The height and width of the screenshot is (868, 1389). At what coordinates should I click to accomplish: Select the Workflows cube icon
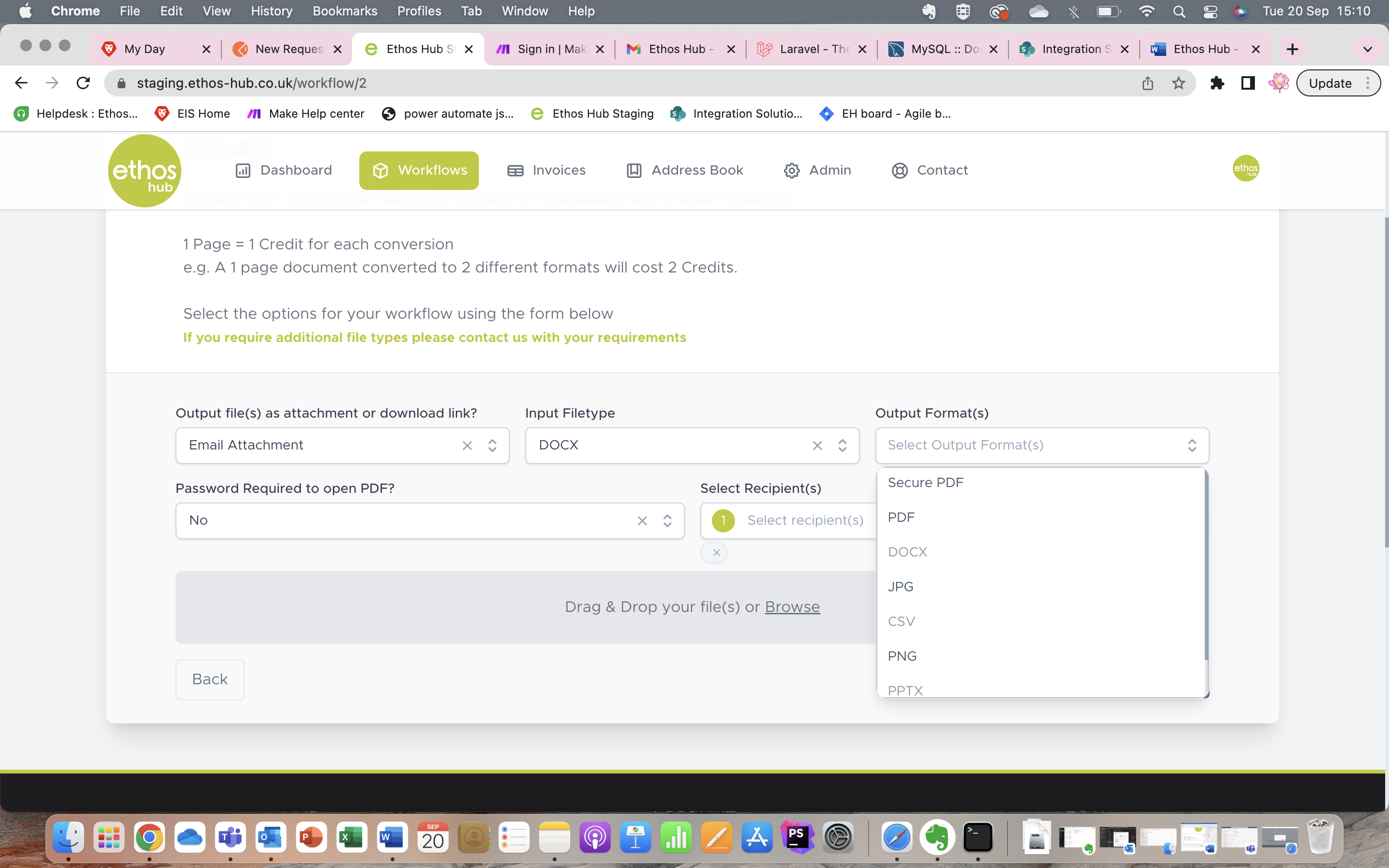click(381, 170)
